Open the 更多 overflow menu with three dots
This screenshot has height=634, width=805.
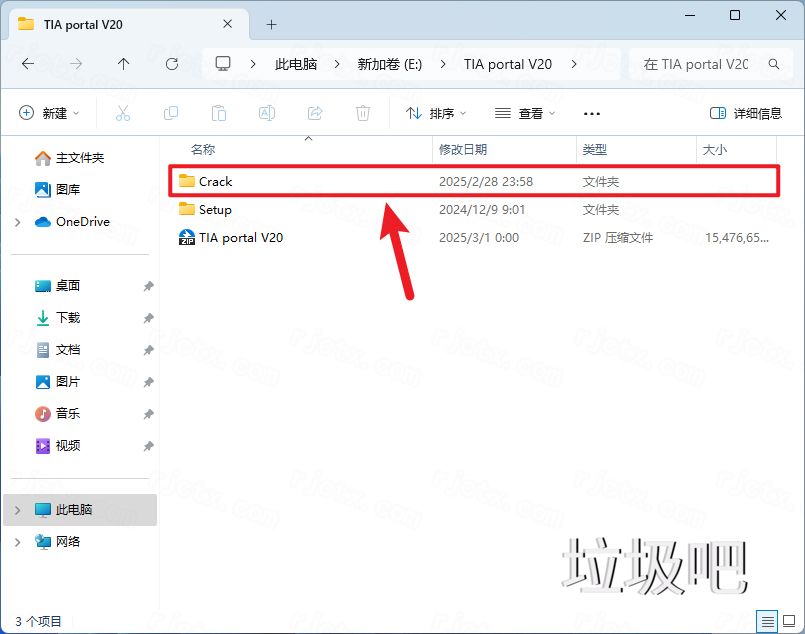point(591,113)
